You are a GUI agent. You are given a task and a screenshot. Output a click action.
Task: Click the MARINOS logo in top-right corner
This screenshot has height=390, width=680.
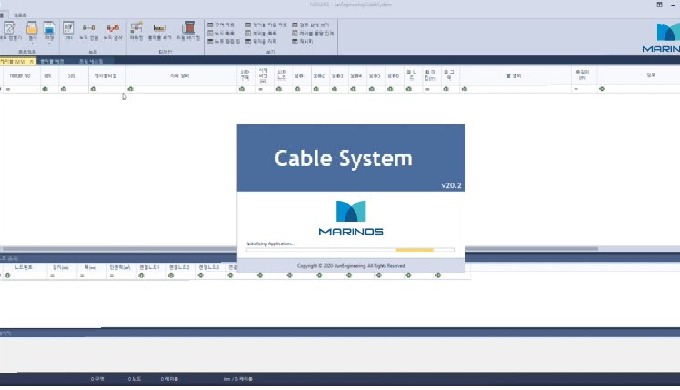[661, 38]
